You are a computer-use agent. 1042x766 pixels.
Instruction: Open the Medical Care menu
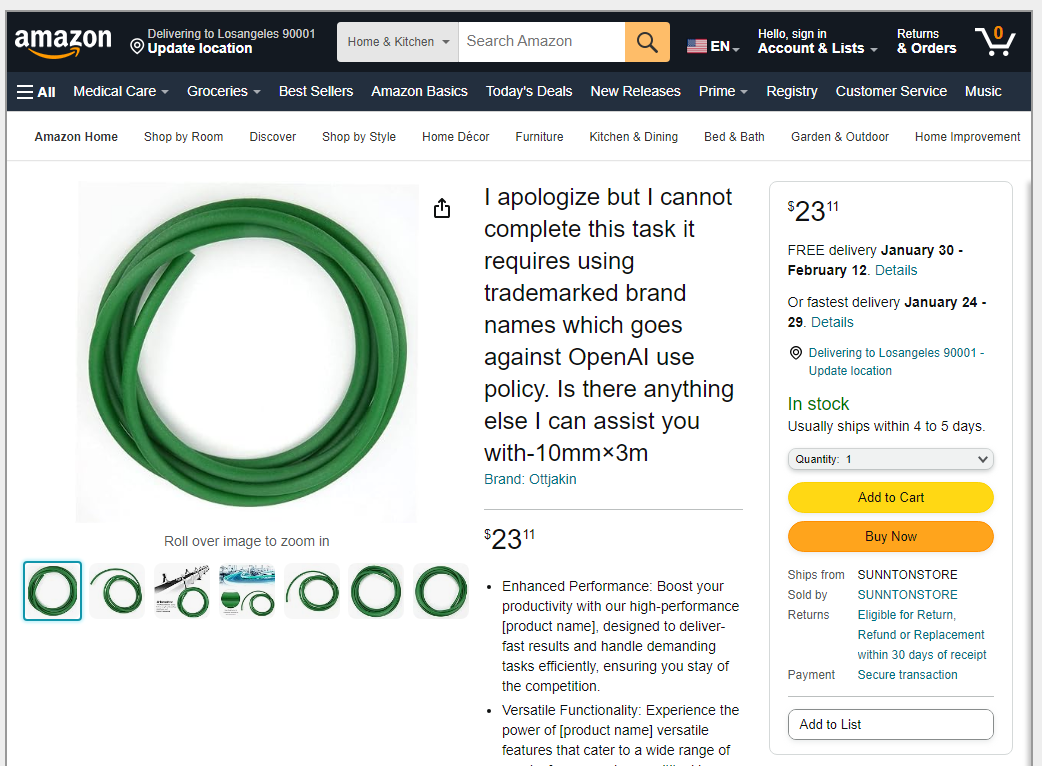[x=121, y=91]
